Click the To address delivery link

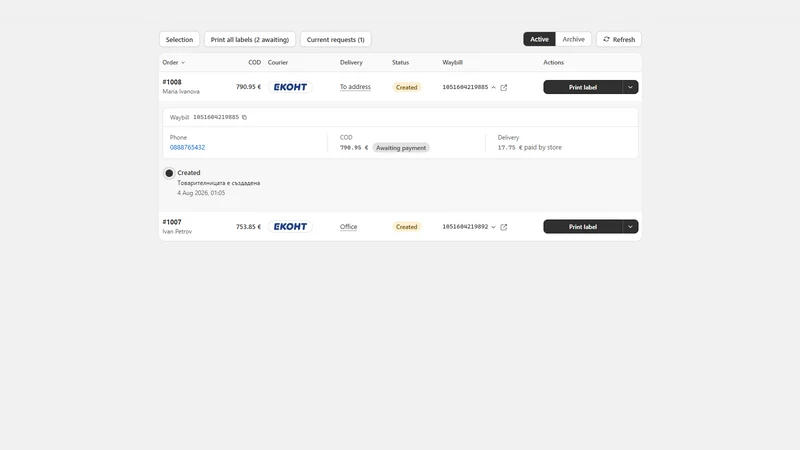(x=355, y=87)
